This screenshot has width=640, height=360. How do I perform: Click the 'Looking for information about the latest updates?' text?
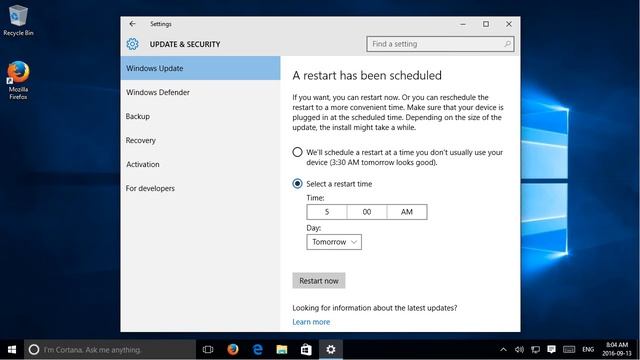[x=375, y=308]
